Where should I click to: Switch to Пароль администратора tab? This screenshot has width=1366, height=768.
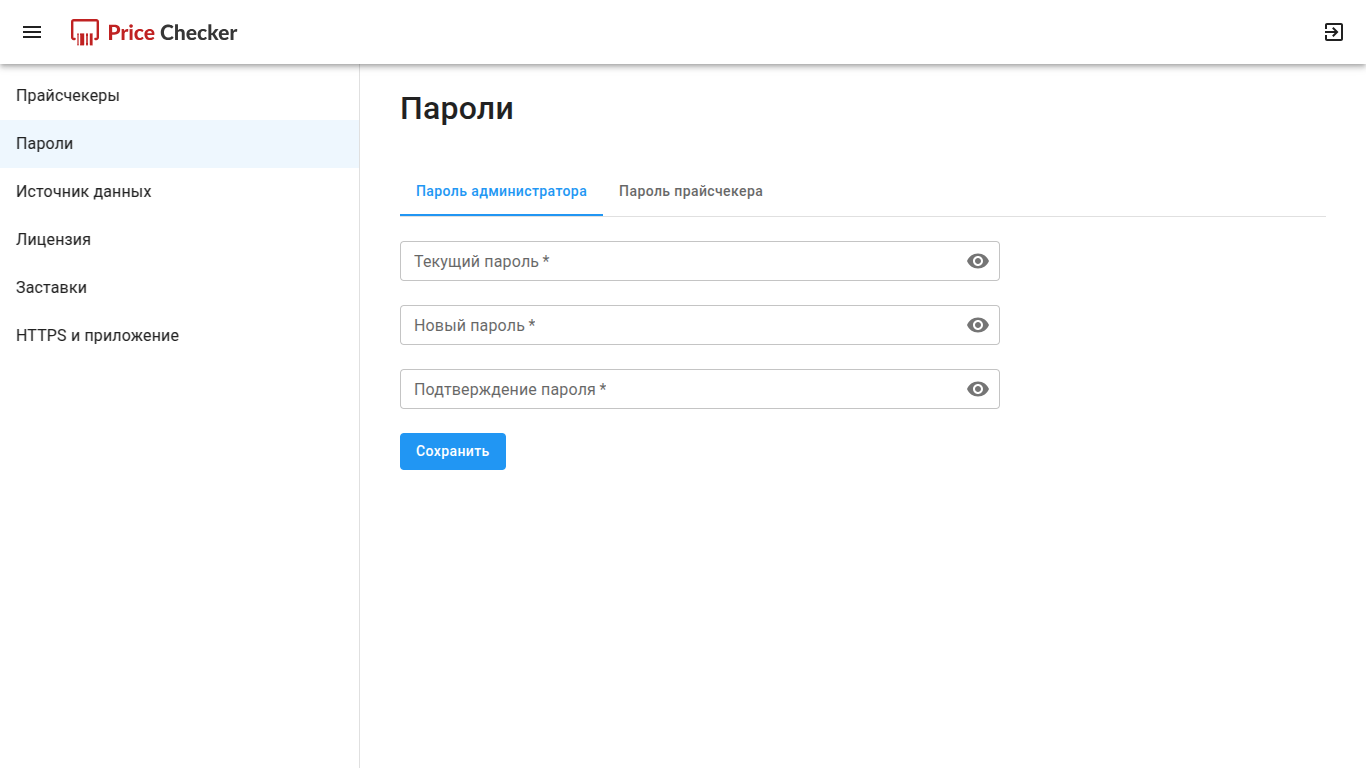[x=501, y=191]
